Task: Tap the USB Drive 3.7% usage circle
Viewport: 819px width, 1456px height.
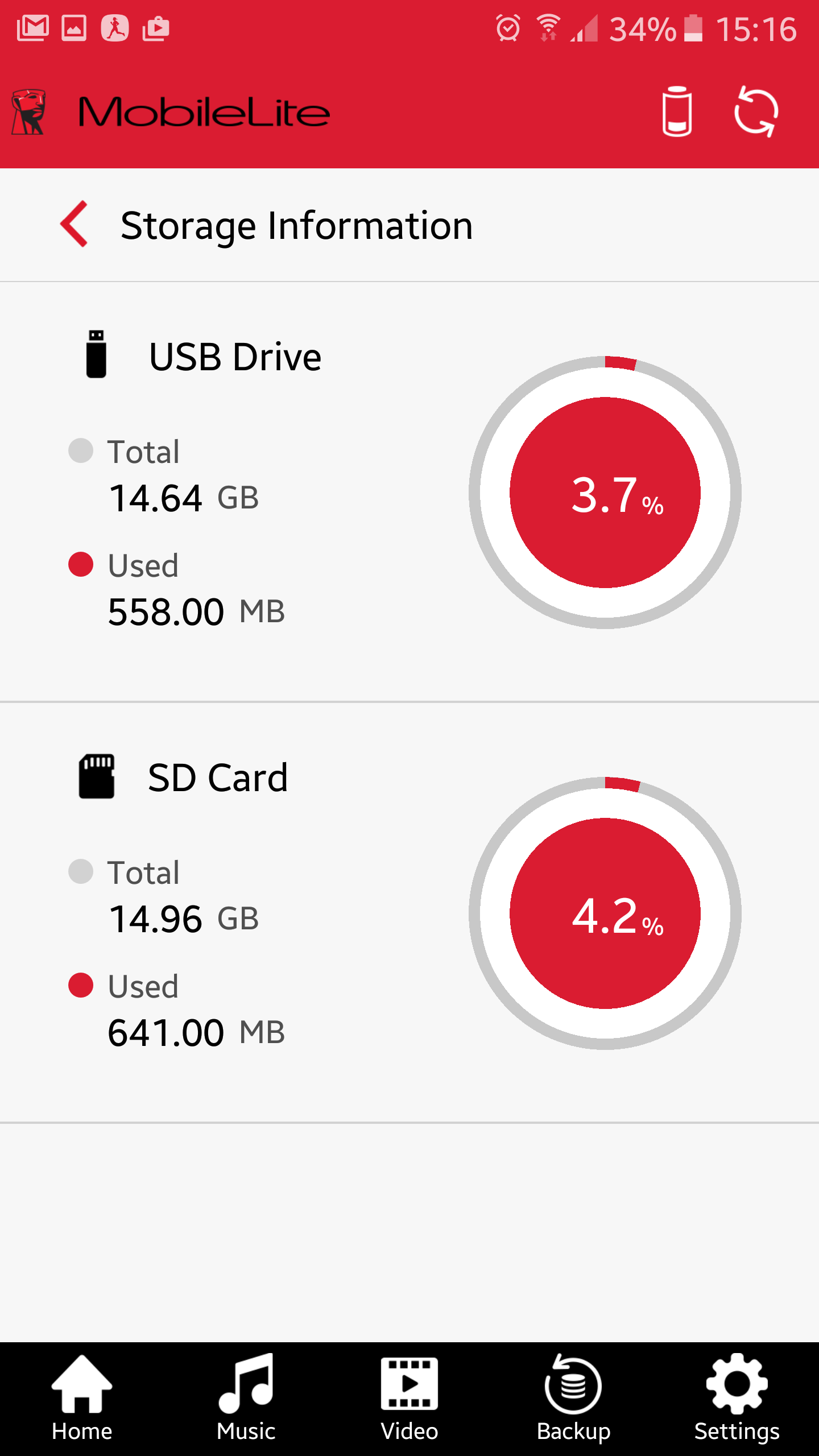Action: pos(605,493)
